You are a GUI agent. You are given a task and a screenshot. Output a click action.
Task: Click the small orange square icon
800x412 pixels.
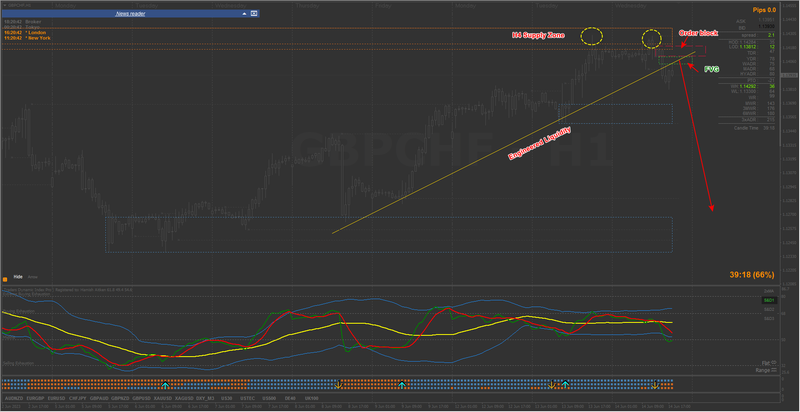(5, 279)
